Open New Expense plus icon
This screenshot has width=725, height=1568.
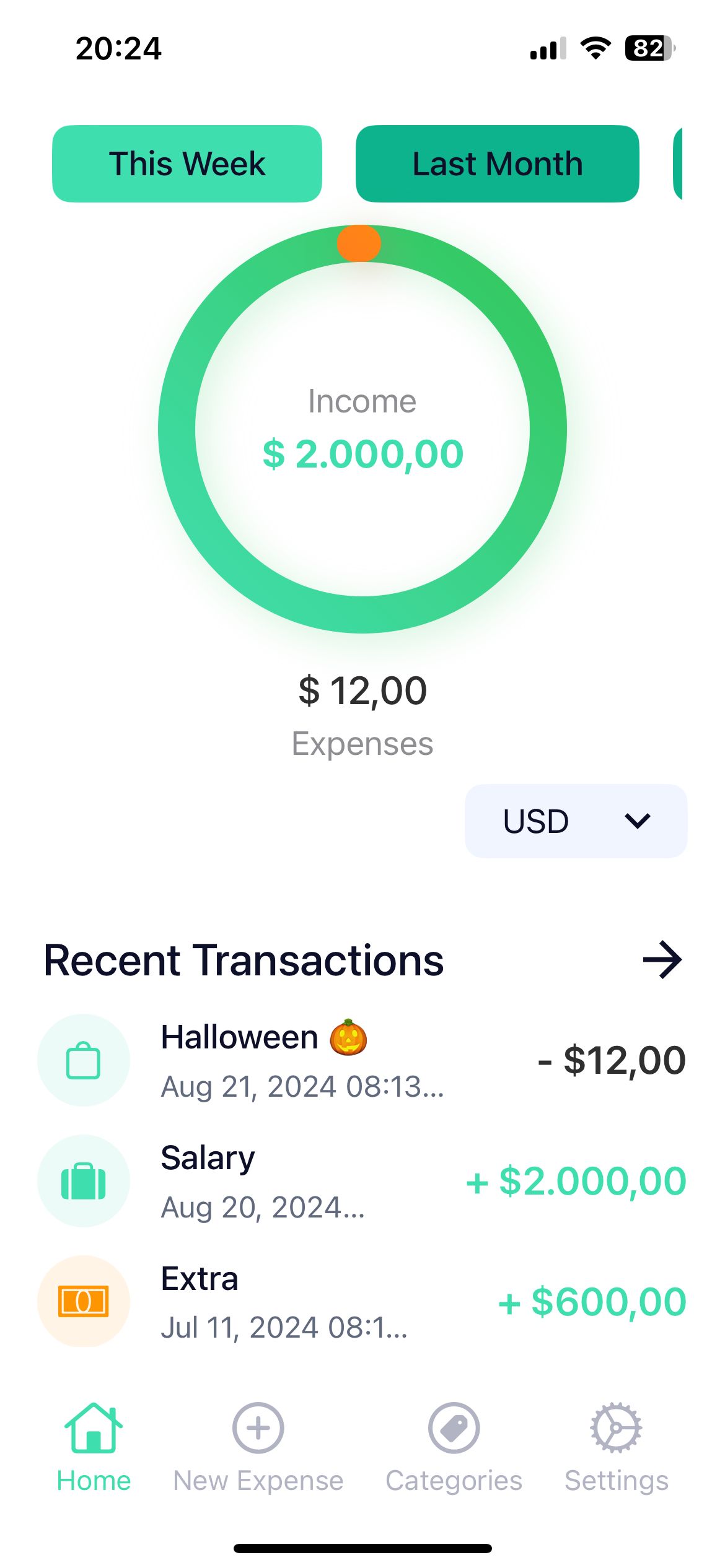pyautogui.click(x=258, y=1427)
